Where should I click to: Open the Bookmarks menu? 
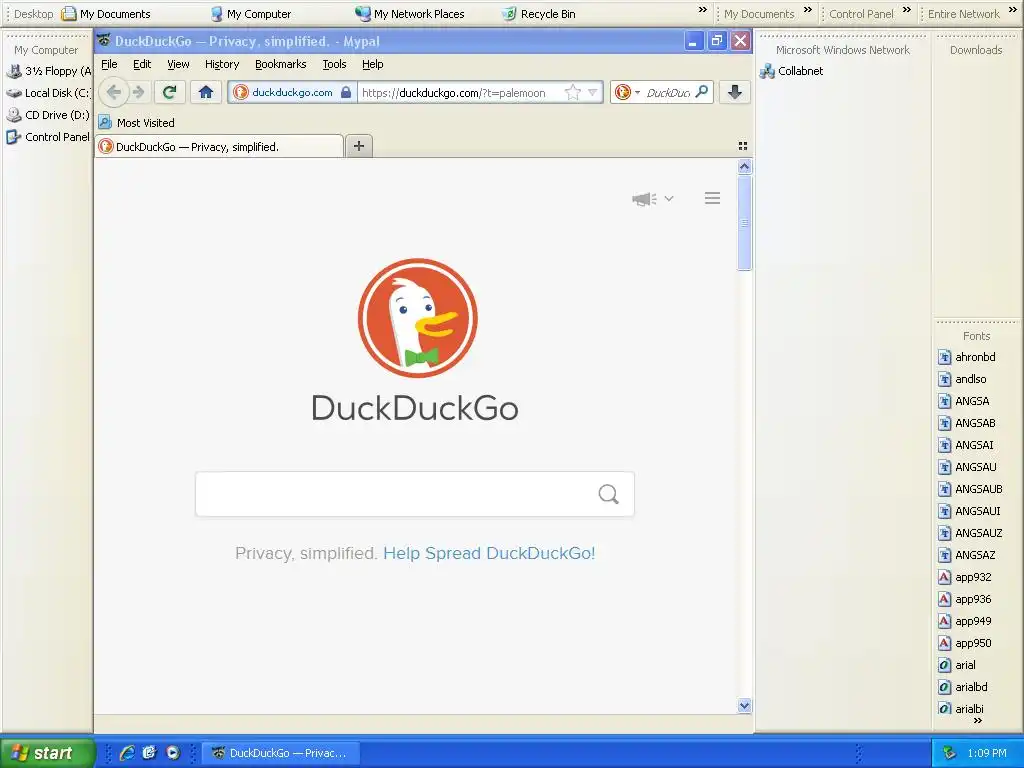[280, 64]
